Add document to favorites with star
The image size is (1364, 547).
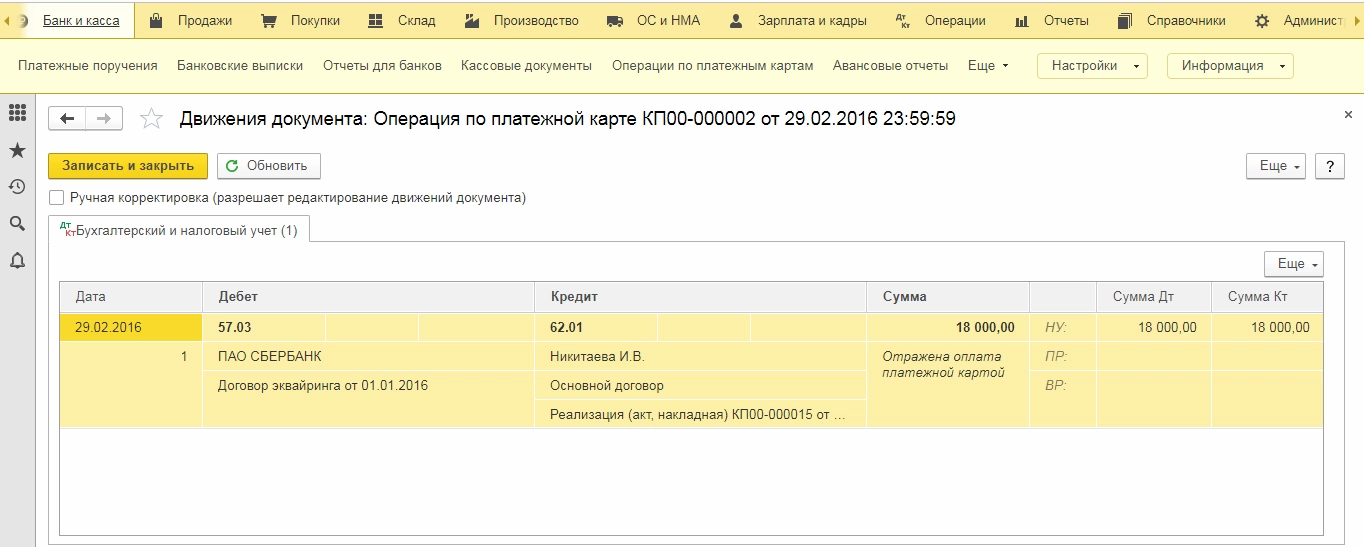(x=151, y=119)
